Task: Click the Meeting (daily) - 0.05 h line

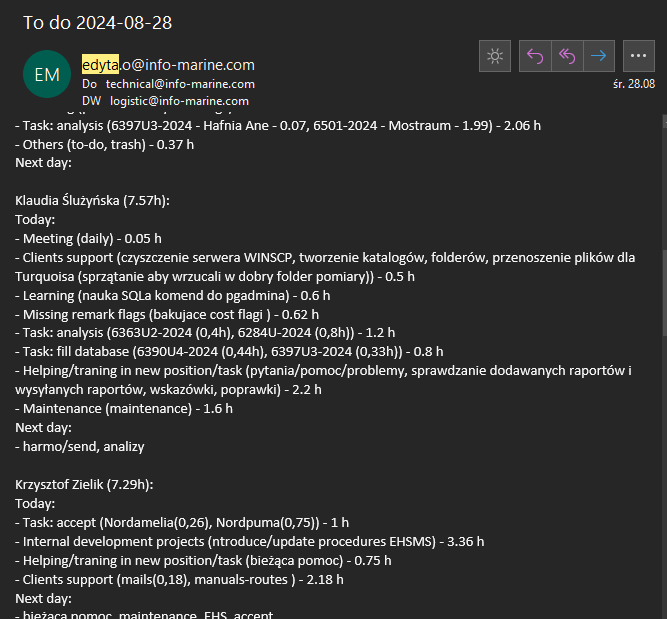Action: pyautogui.click(x=88, y=238)
